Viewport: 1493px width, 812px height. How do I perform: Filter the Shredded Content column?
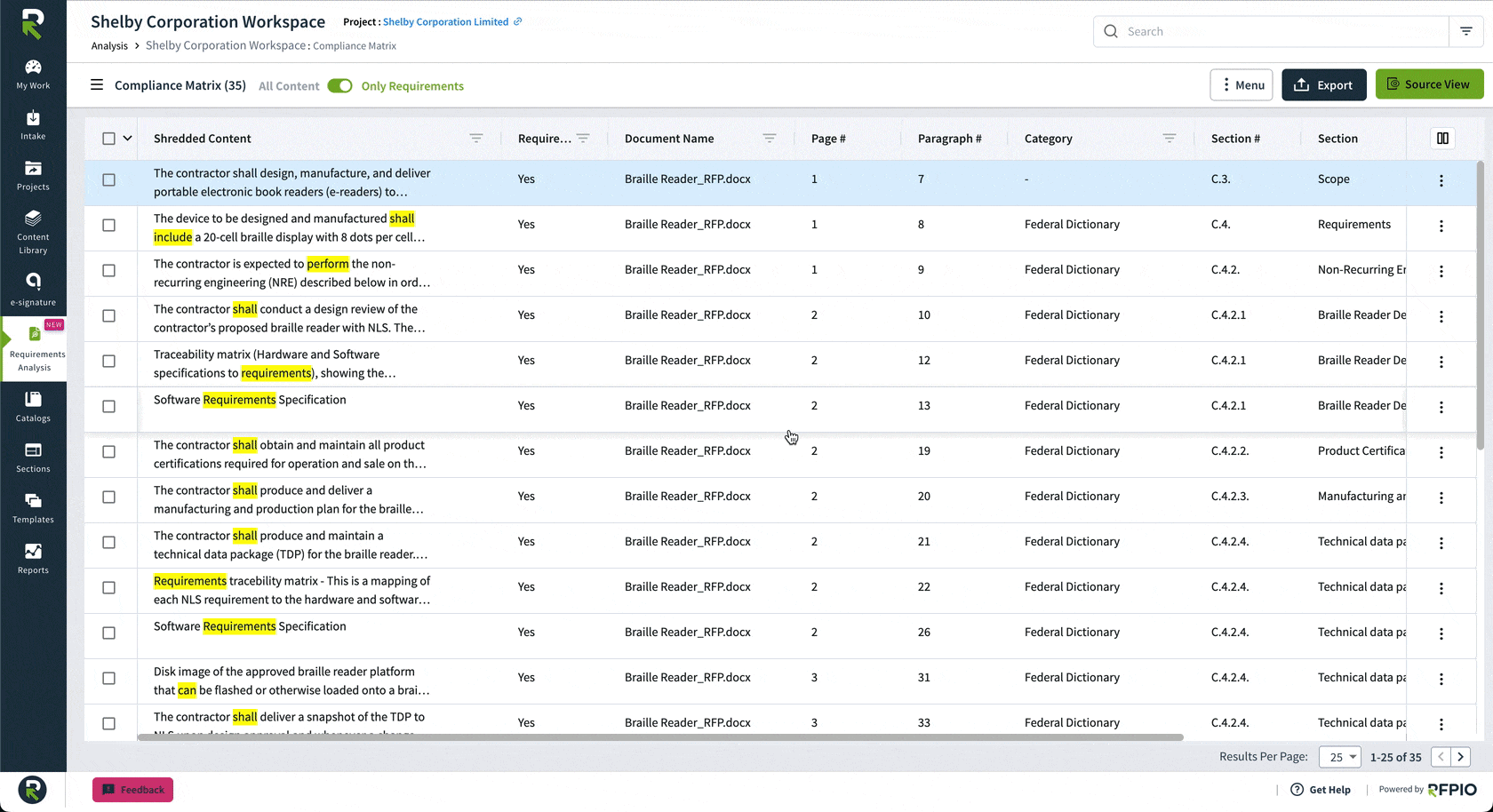(x=476, y=138)
